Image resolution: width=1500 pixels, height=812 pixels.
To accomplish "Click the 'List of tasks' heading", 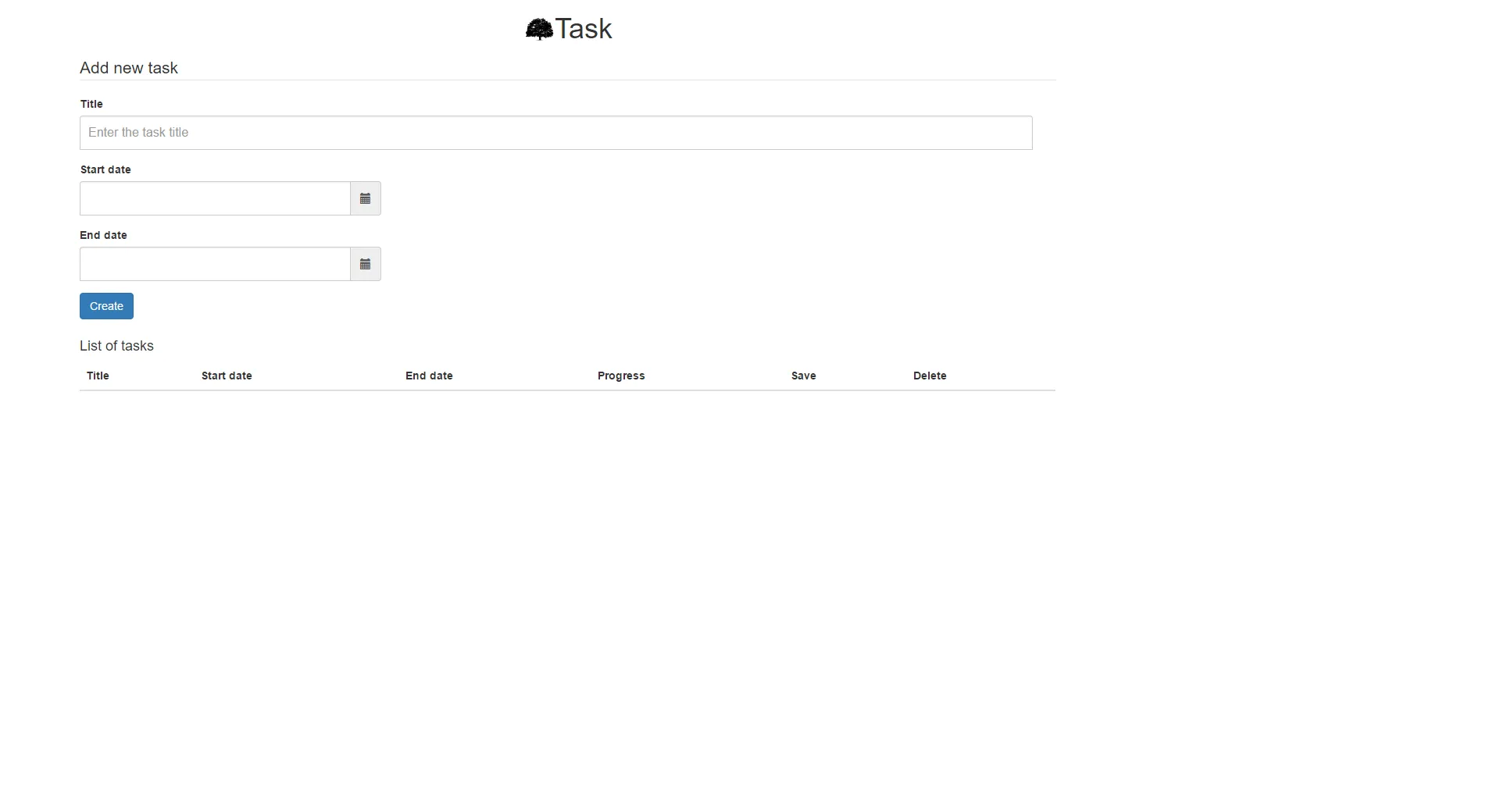I will [116, 346].
